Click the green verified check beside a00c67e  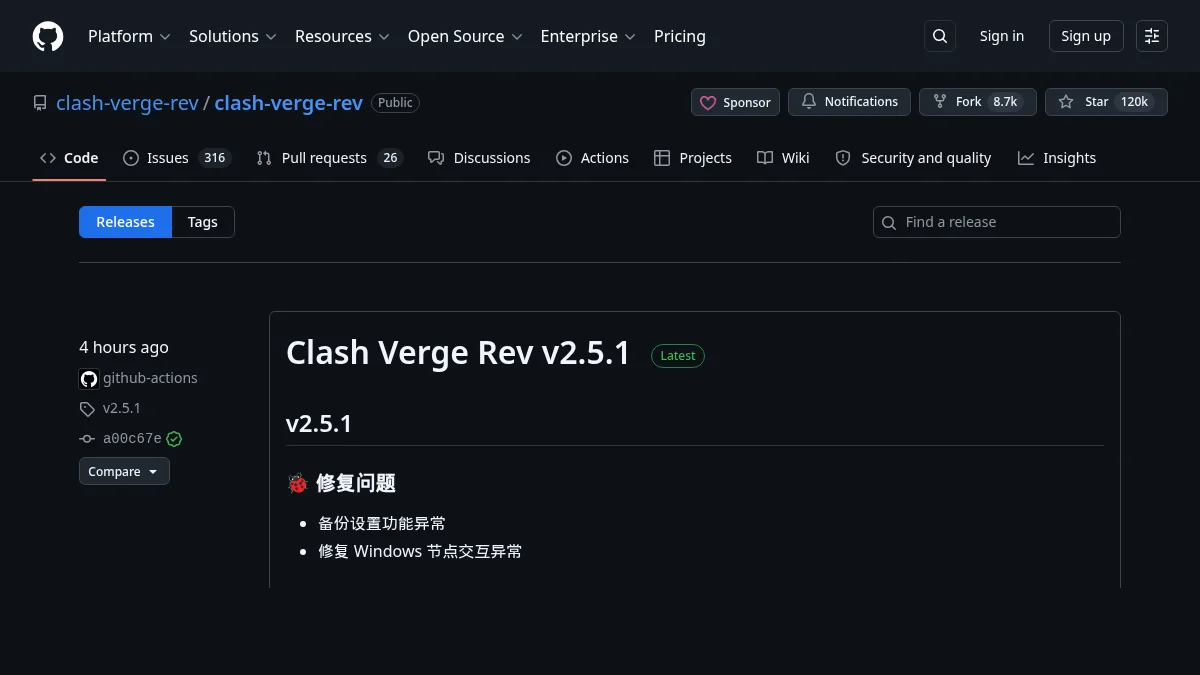click(174, 439)
